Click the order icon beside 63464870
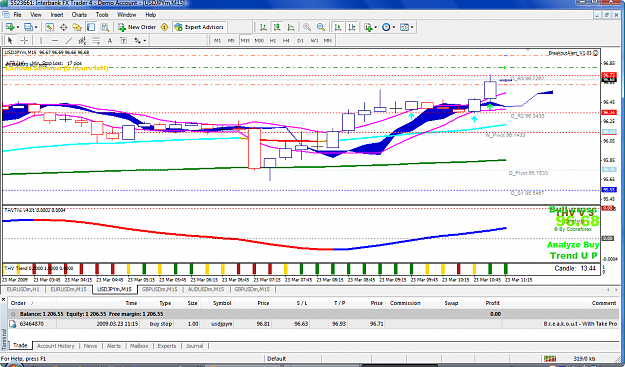The image size is (625, 367). 13,324
